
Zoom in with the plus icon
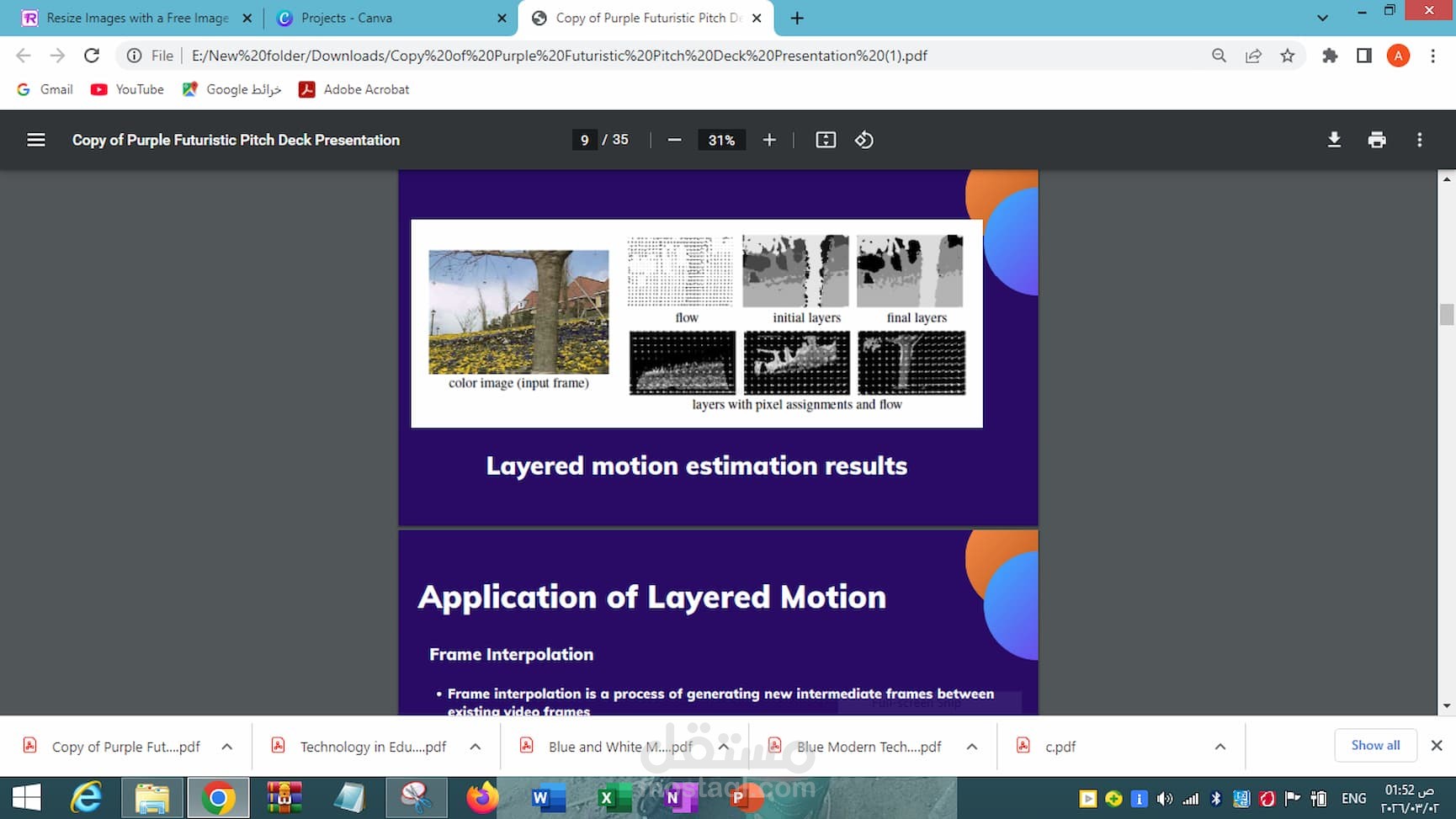tap(769, 140)
